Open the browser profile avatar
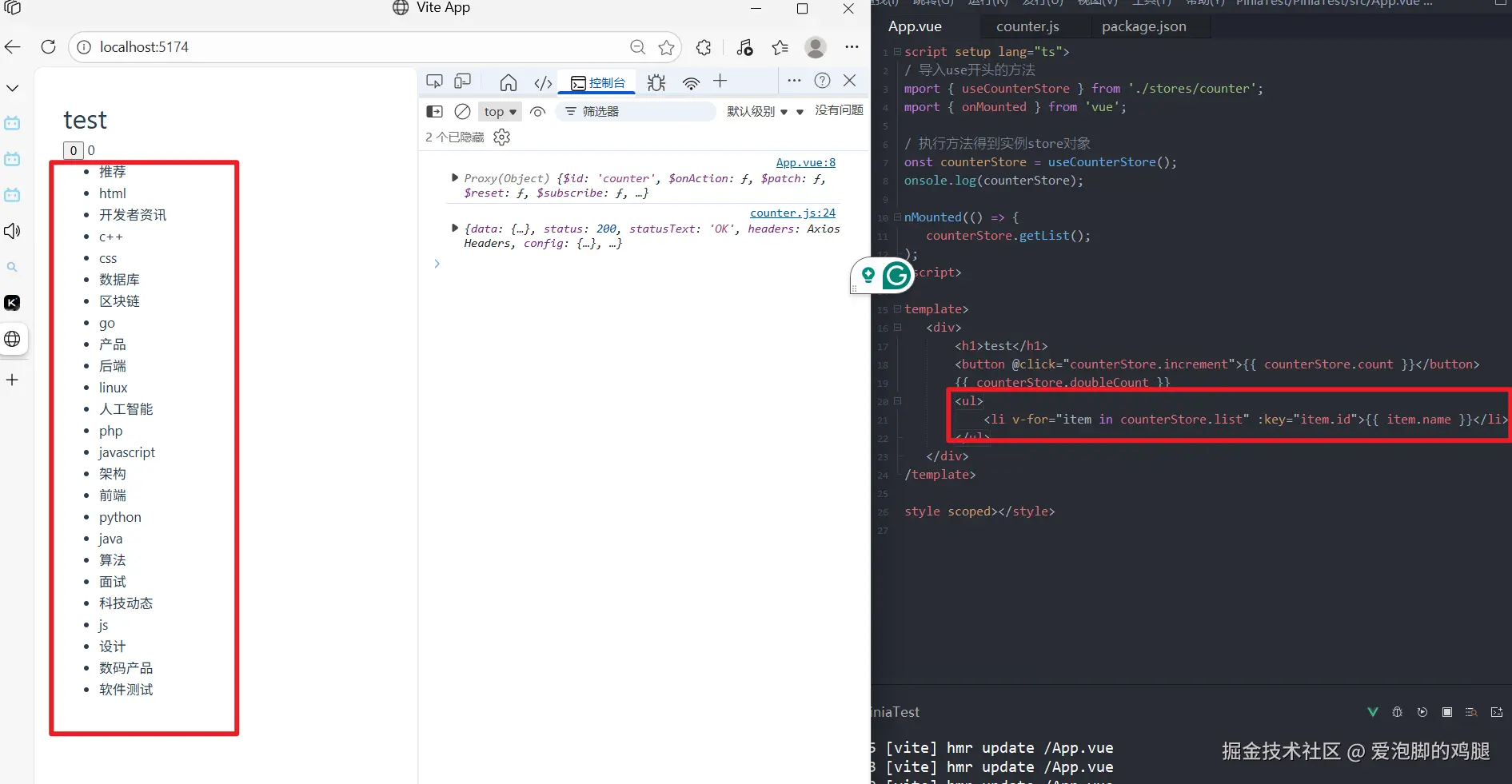The height and width of the screenshot is (784, 1512). click(816, 47)
